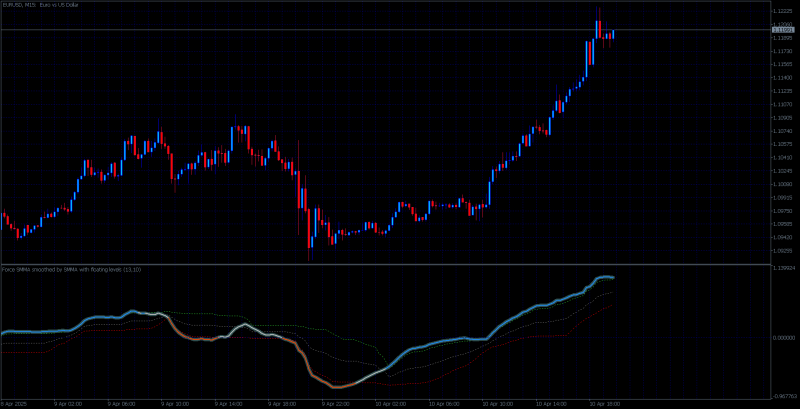The image size is (800, 409).
Task: Click the 8 Apr 2025 date label
Action: point(13,404)
